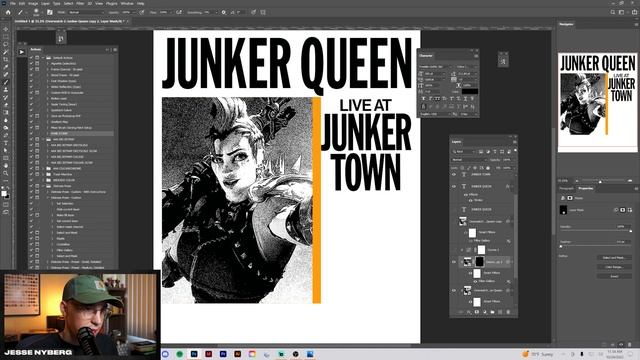Open font style dropdown in Character panel
Image resolution: width=640 pixels, height=360 pixels.
click(466, 66)
